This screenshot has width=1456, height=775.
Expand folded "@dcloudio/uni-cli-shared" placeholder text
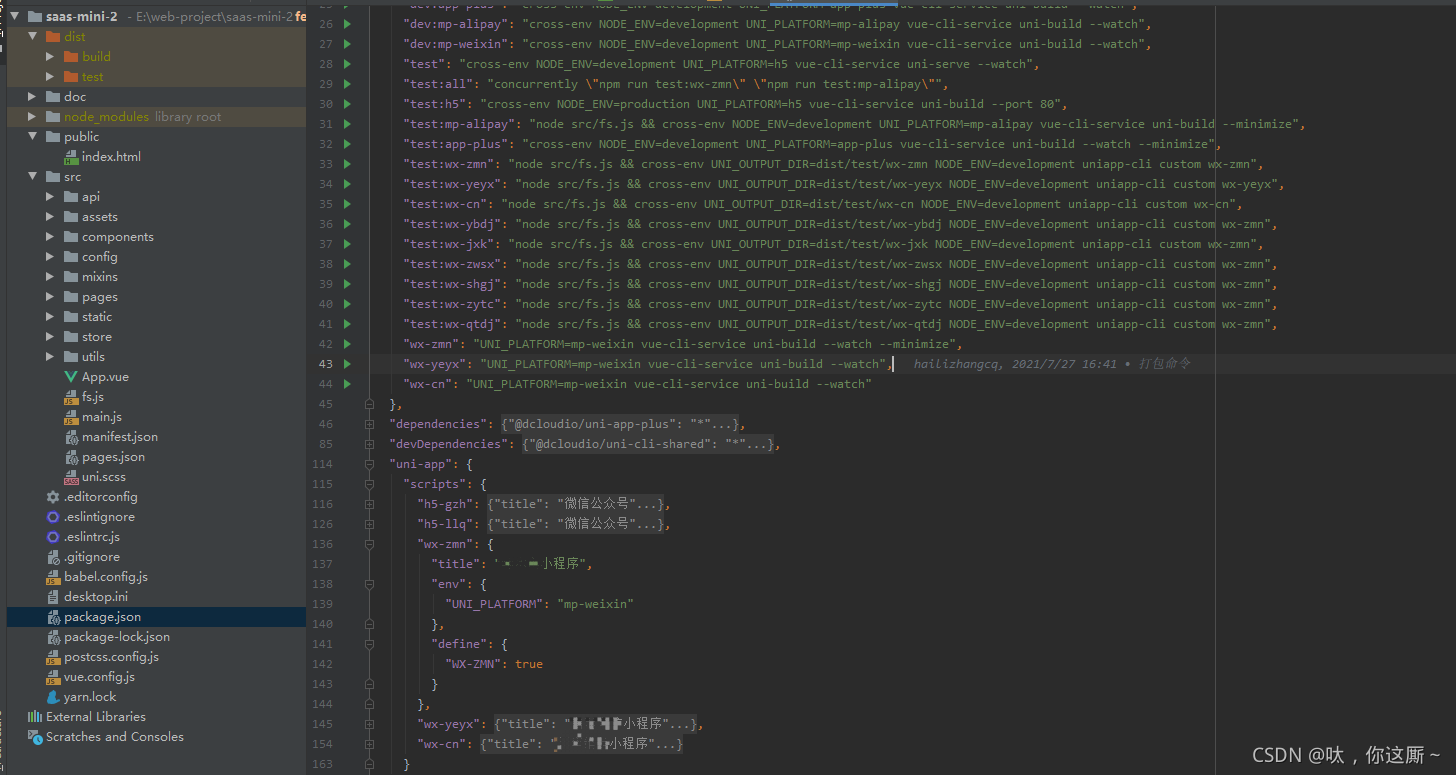[x=647, y=444]
